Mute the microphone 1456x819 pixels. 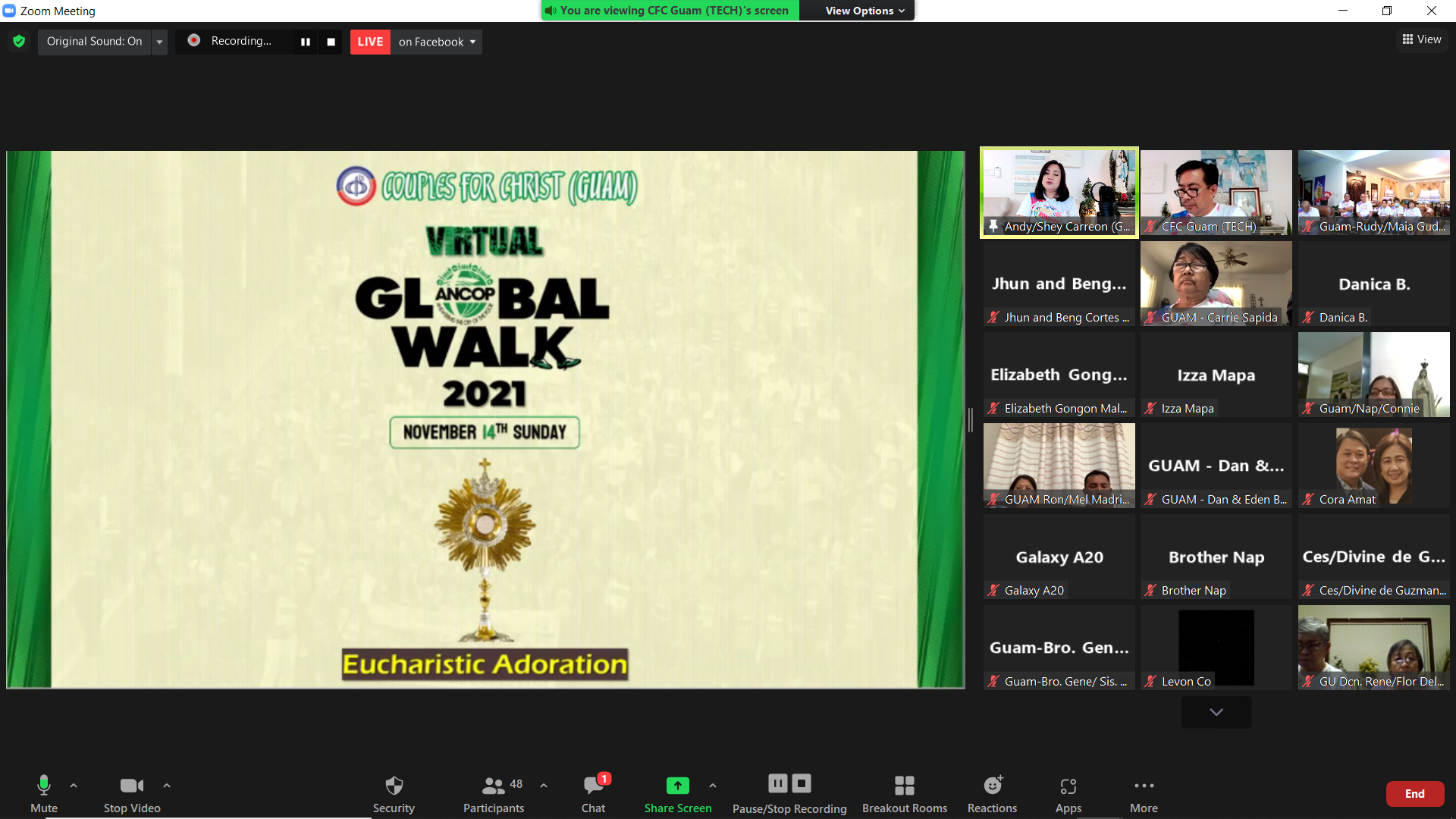(44, 794)
